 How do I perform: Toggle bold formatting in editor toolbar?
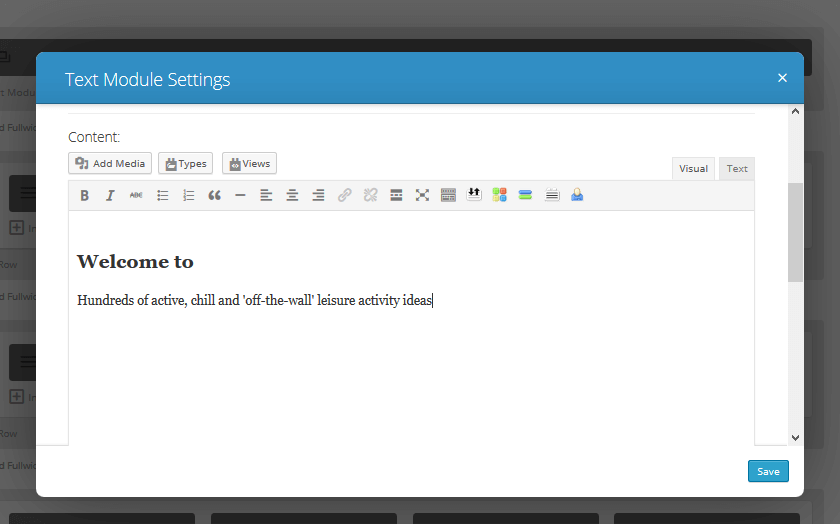point(85,196)
